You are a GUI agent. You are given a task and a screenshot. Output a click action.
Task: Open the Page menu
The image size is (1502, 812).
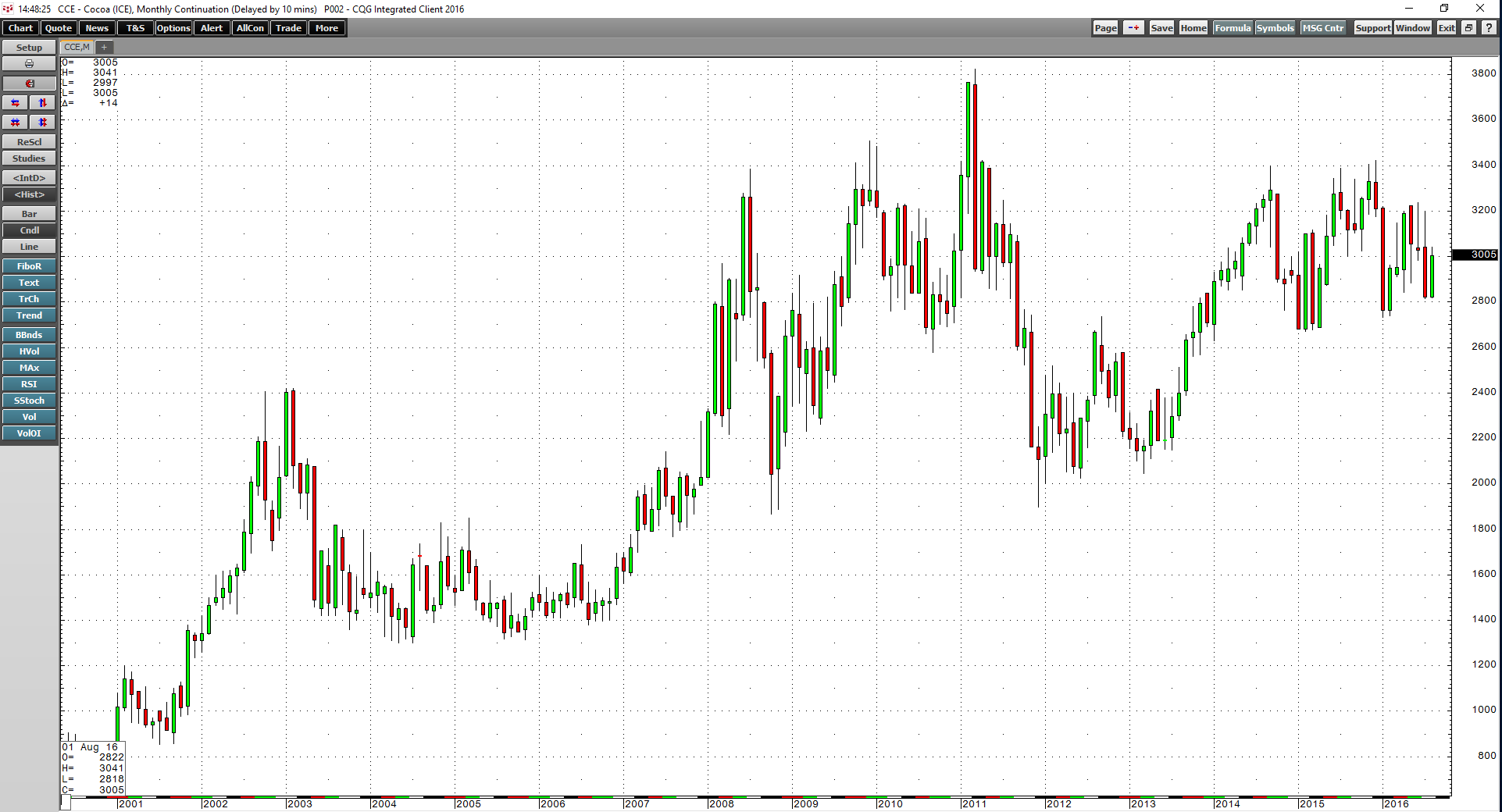pyautogui.click(x=1105, y=28)
